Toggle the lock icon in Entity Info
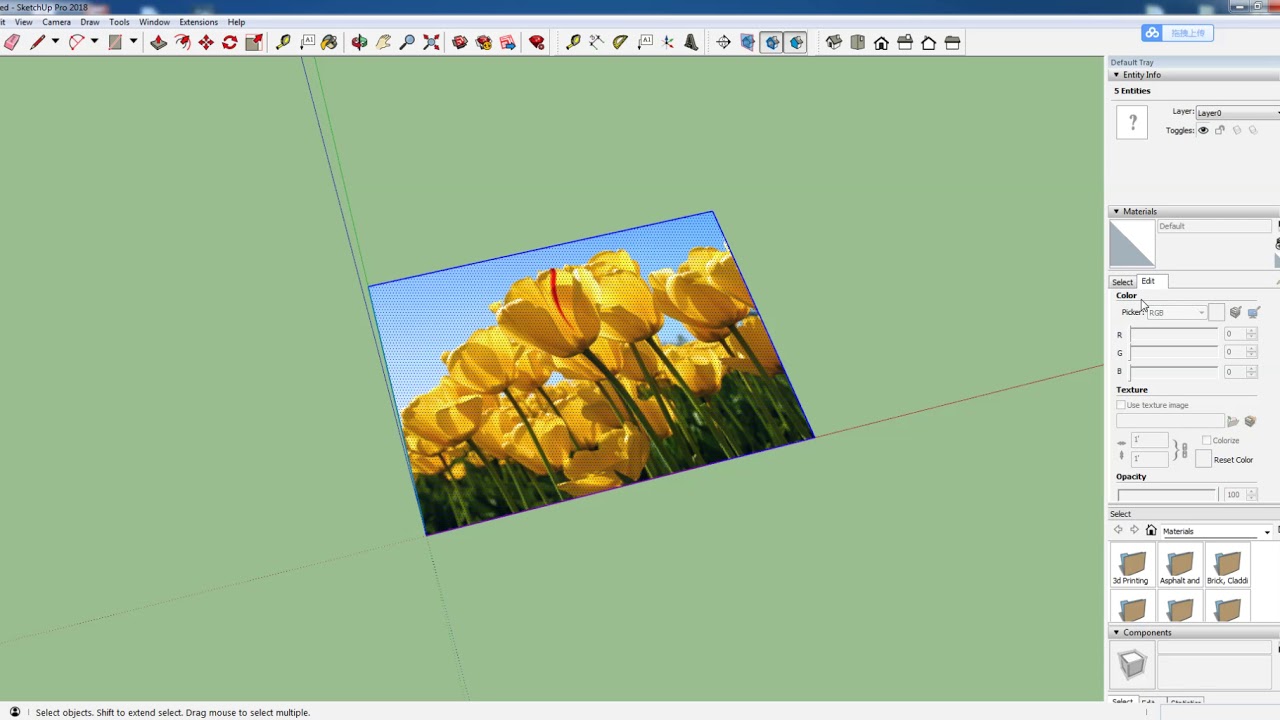The height and width of the screenshot is (720, 1280). 1220,130
